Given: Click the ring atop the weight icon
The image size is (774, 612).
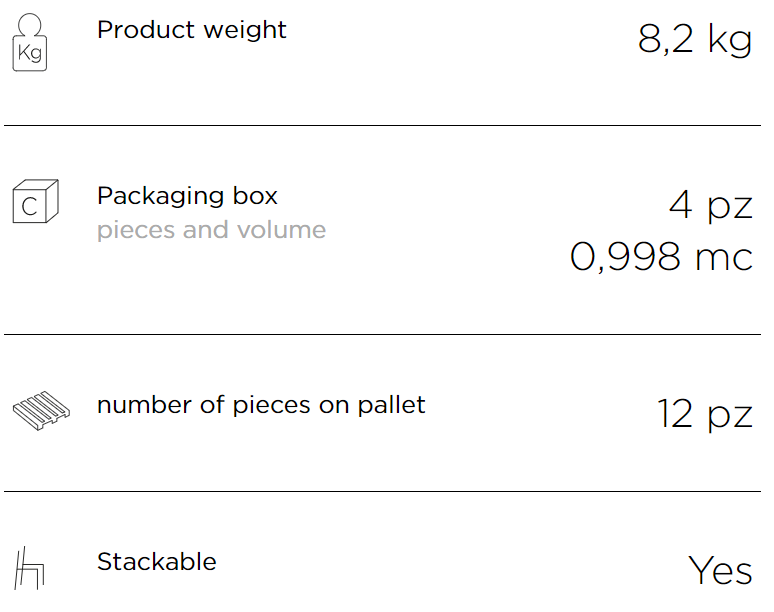Looking at the screenshot, I should click(29, 24).
